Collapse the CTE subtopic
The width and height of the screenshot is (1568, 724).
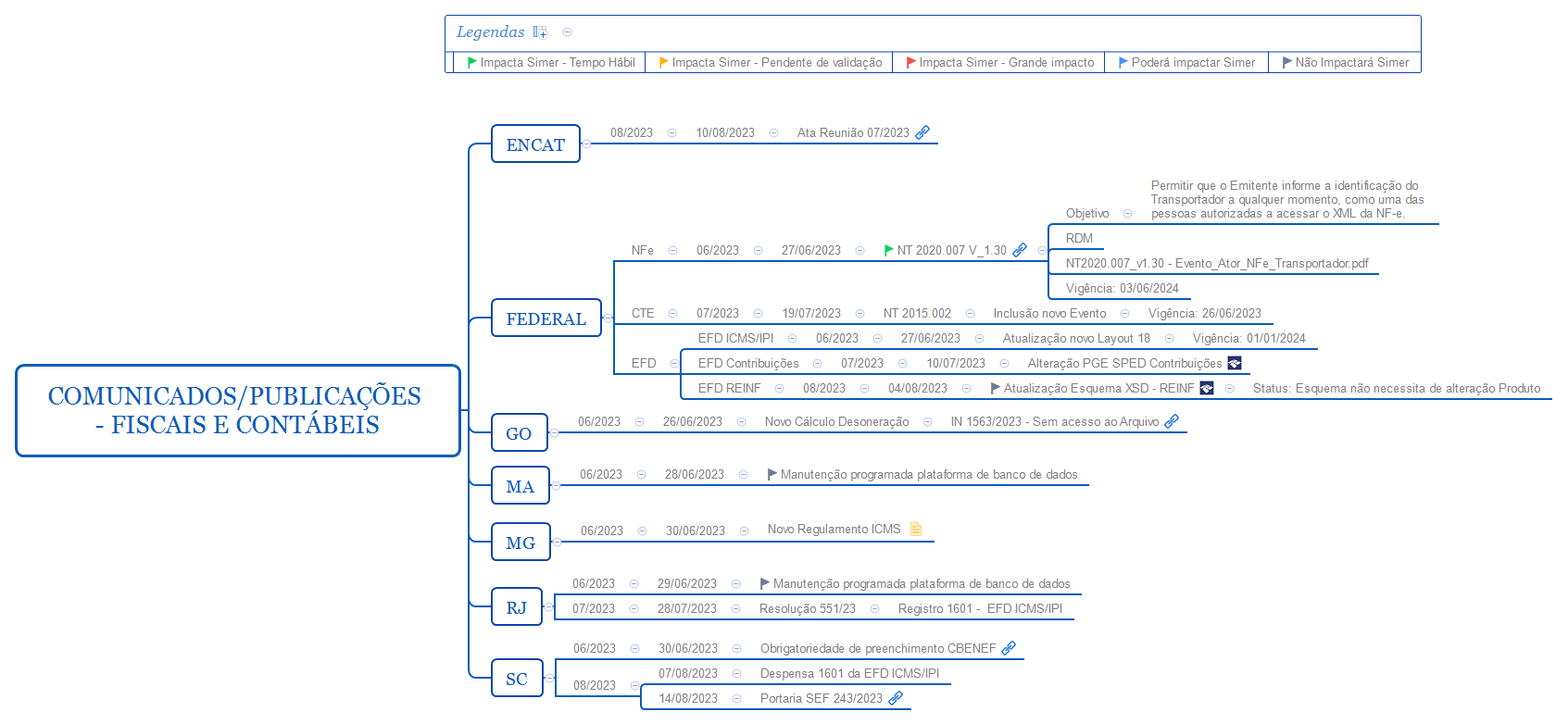click(673, 313)
